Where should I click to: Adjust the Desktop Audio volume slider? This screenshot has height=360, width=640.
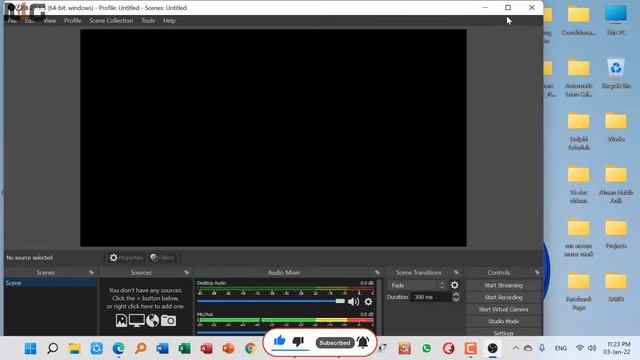pyautogui.click(x=271, y=301)
